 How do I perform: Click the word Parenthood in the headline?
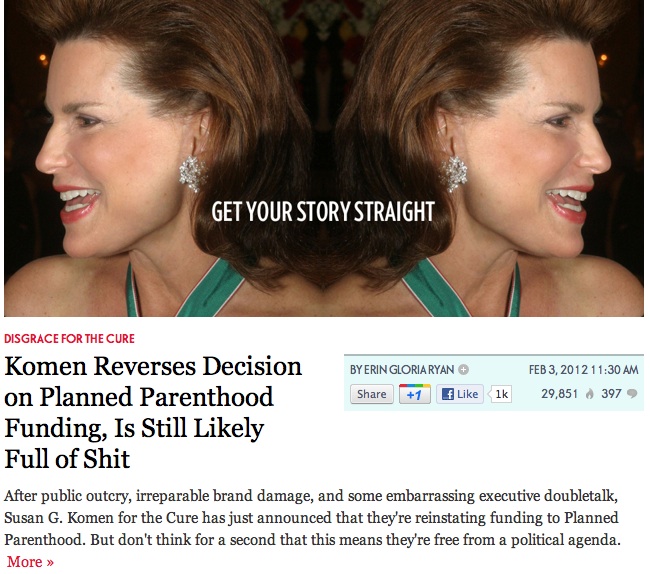click(x=206, y=397)
